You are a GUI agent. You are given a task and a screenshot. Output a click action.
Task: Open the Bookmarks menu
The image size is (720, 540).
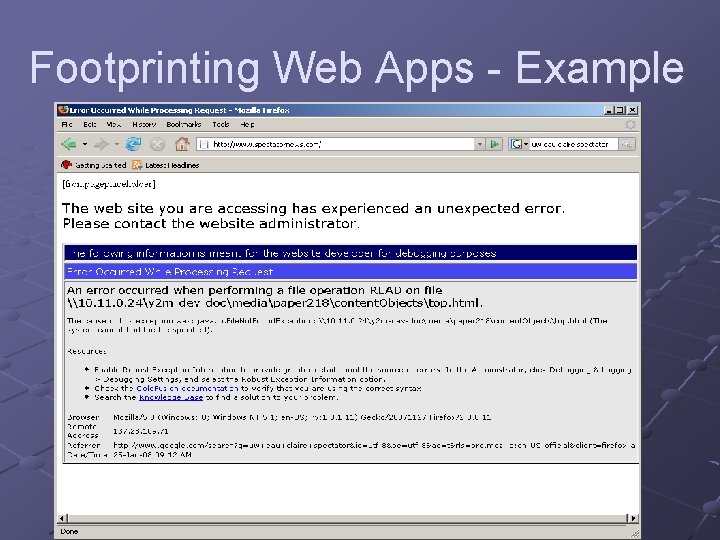184,124
